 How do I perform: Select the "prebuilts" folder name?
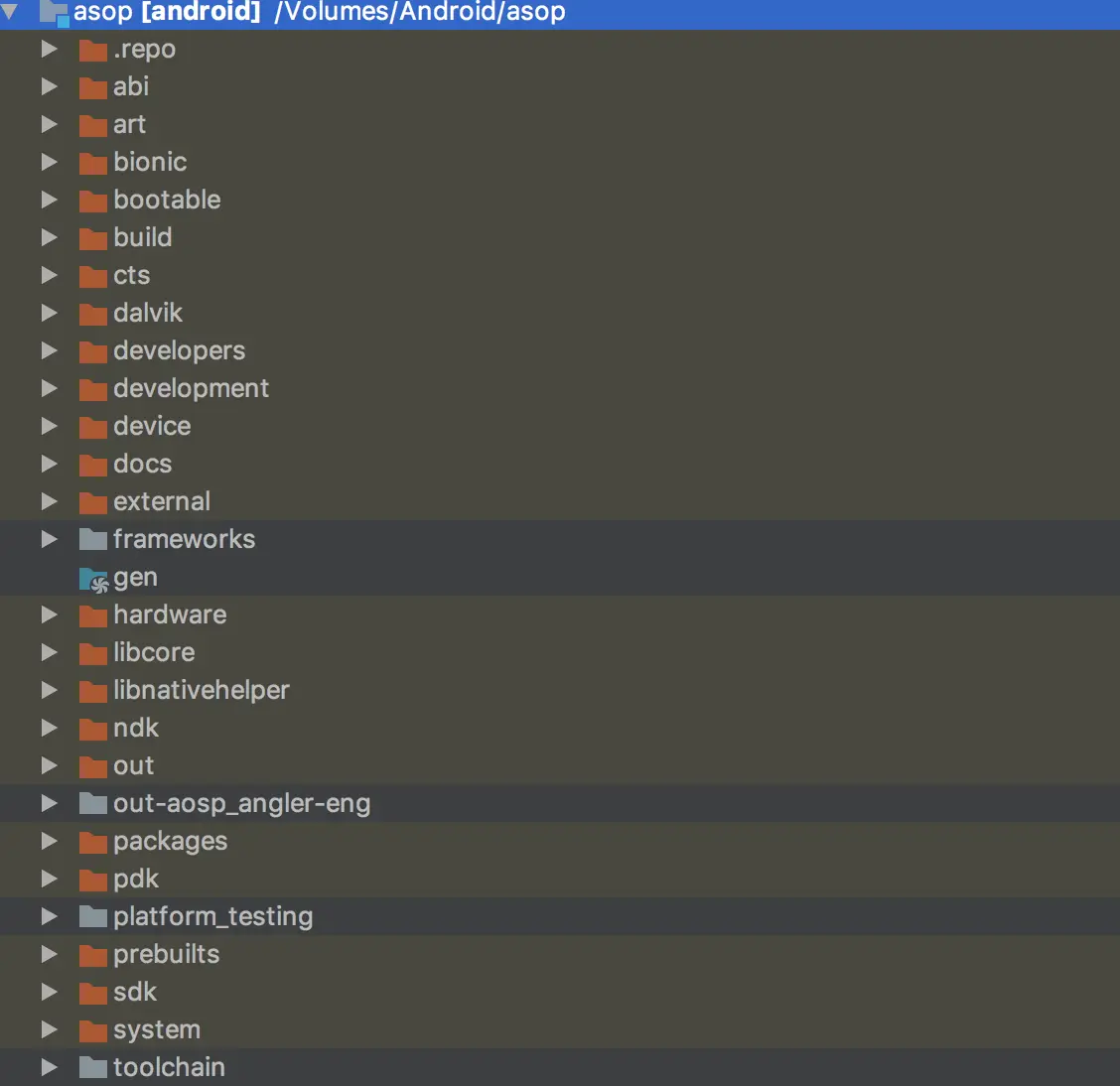(166, 955)
